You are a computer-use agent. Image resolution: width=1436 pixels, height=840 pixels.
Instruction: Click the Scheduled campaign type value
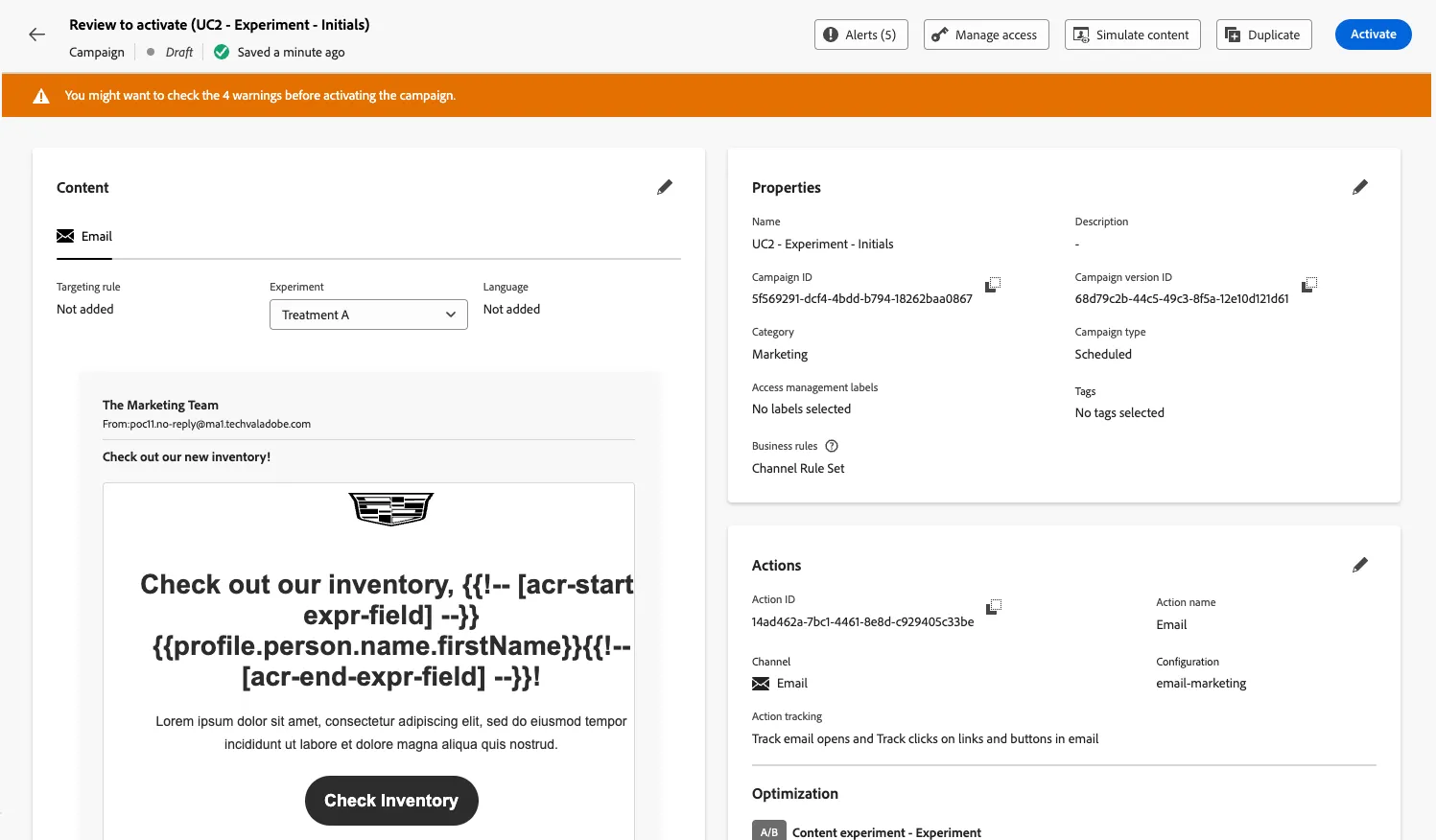(1103, 355)
